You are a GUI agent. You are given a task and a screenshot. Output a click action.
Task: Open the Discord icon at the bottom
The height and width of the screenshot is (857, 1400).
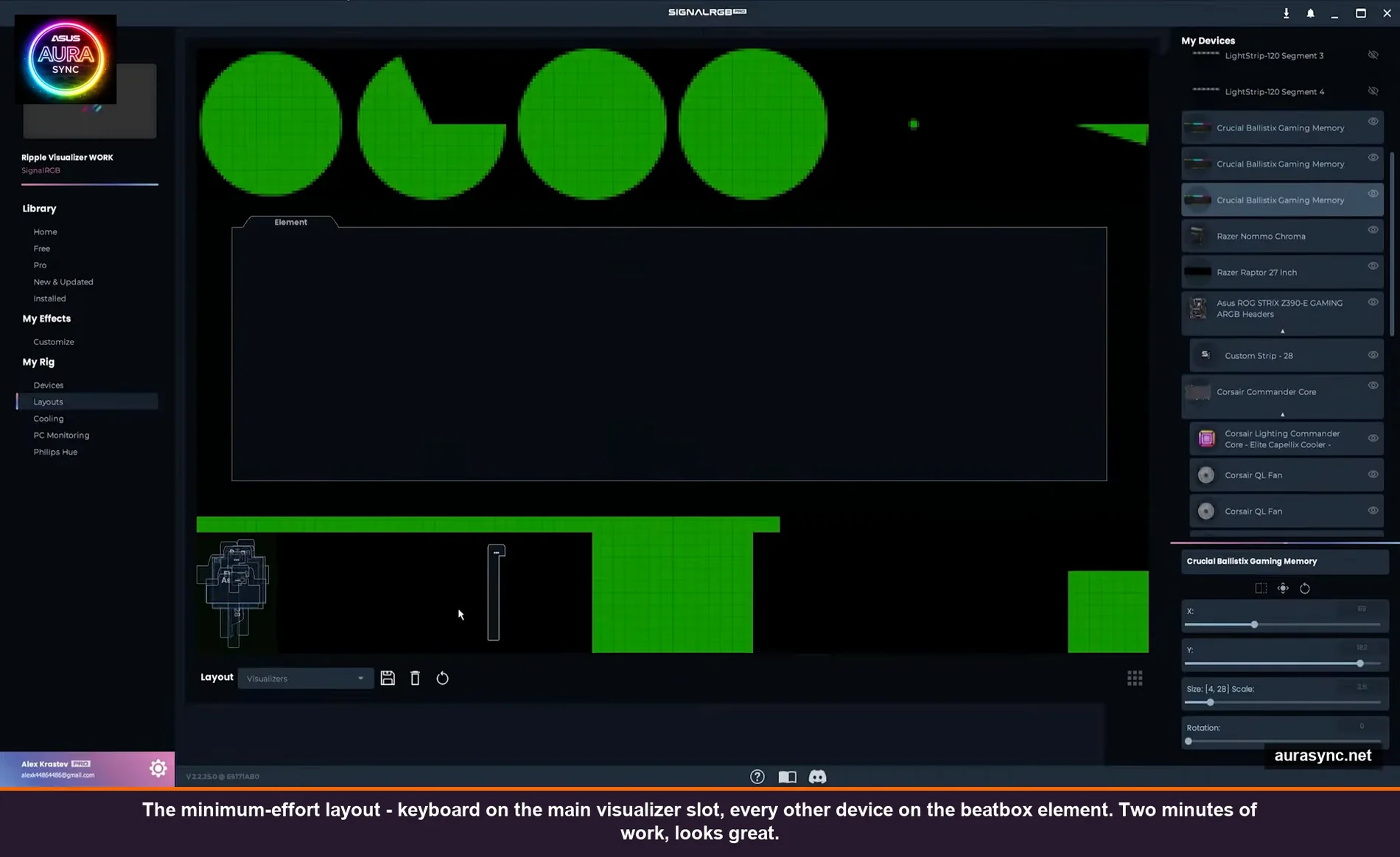(x=819, y=776)
